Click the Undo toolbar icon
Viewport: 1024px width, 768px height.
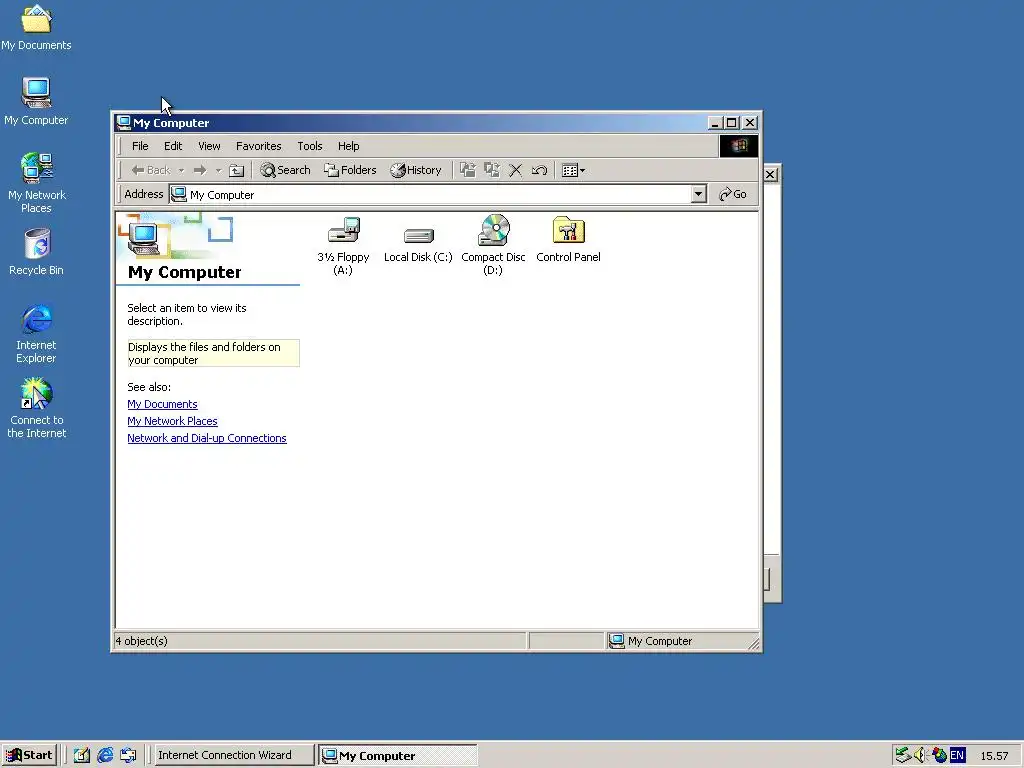[x=539, y=170]
